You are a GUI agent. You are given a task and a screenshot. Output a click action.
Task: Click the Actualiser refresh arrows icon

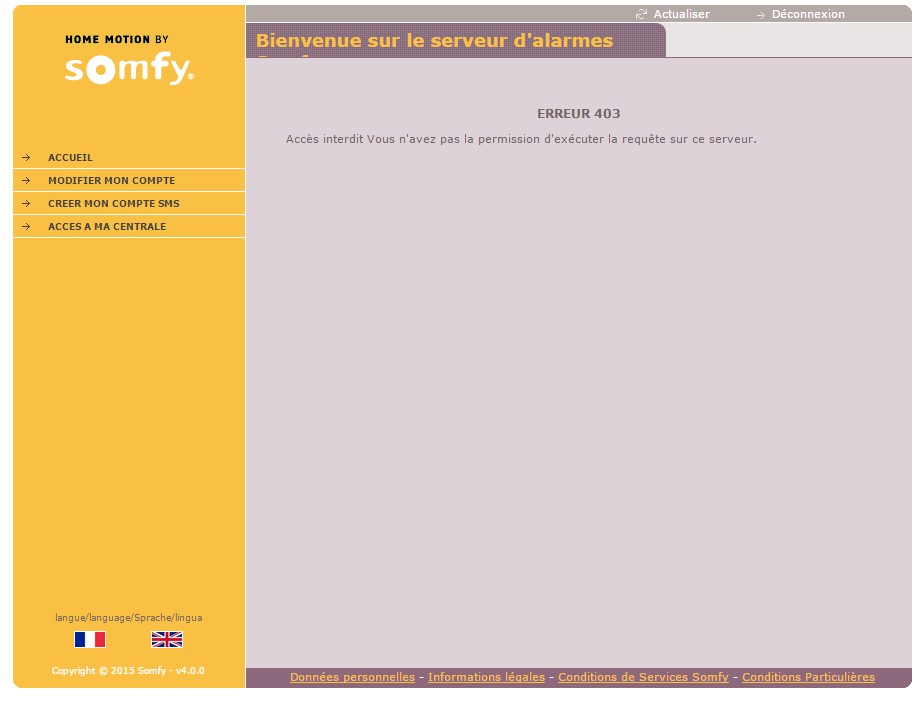click(x=641, y=14)
